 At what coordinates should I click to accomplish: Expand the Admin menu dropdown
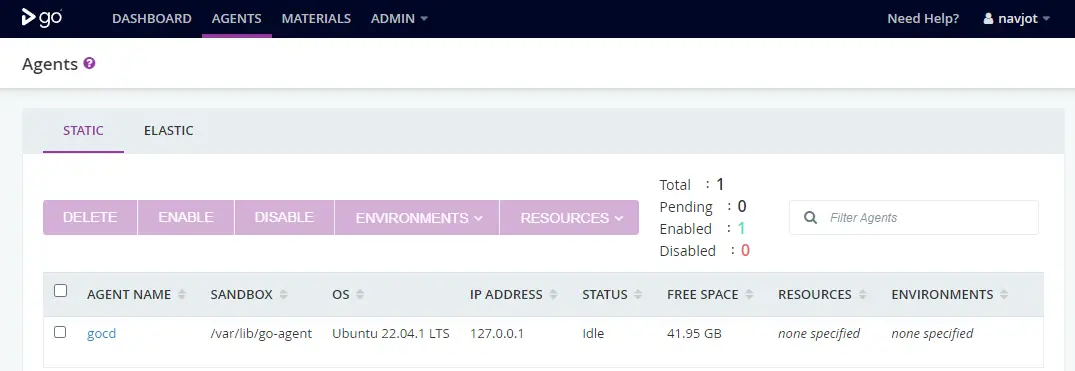click(399, 19)
